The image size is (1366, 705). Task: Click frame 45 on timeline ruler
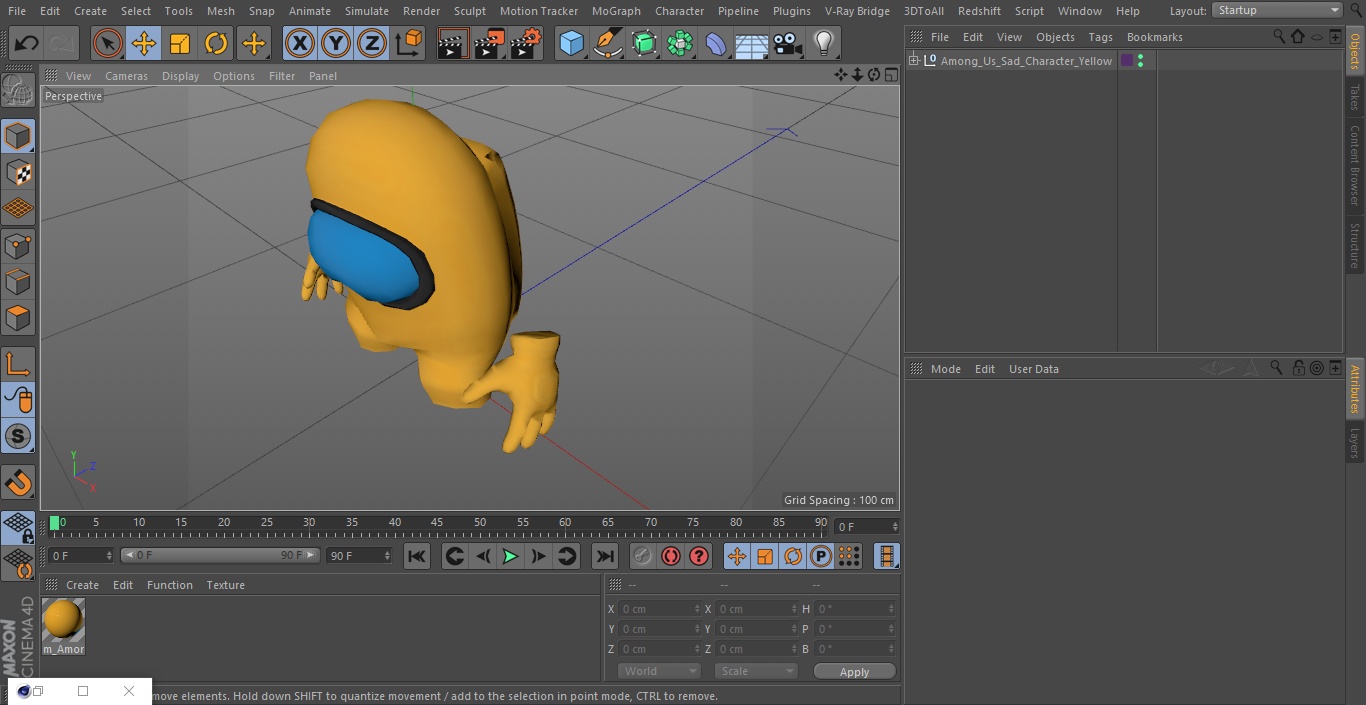(x=437, y=522)
